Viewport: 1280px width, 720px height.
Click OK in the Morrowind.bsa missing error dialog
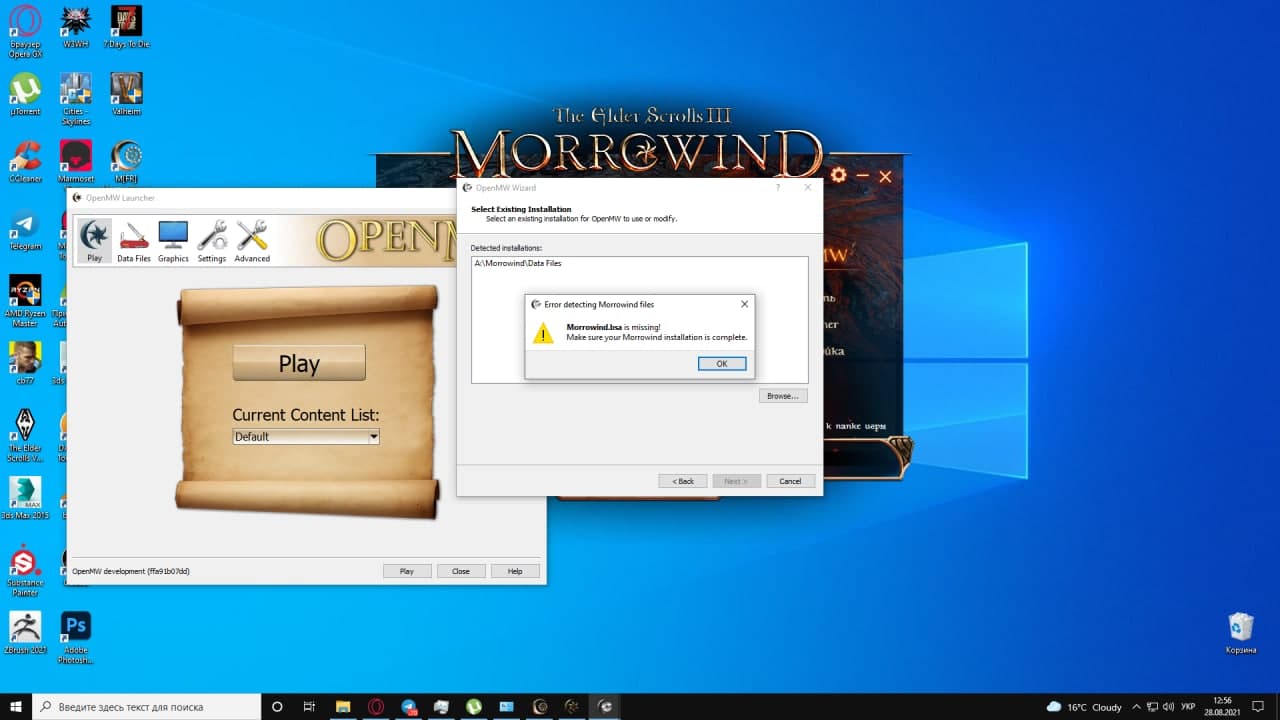click(722, 364)
